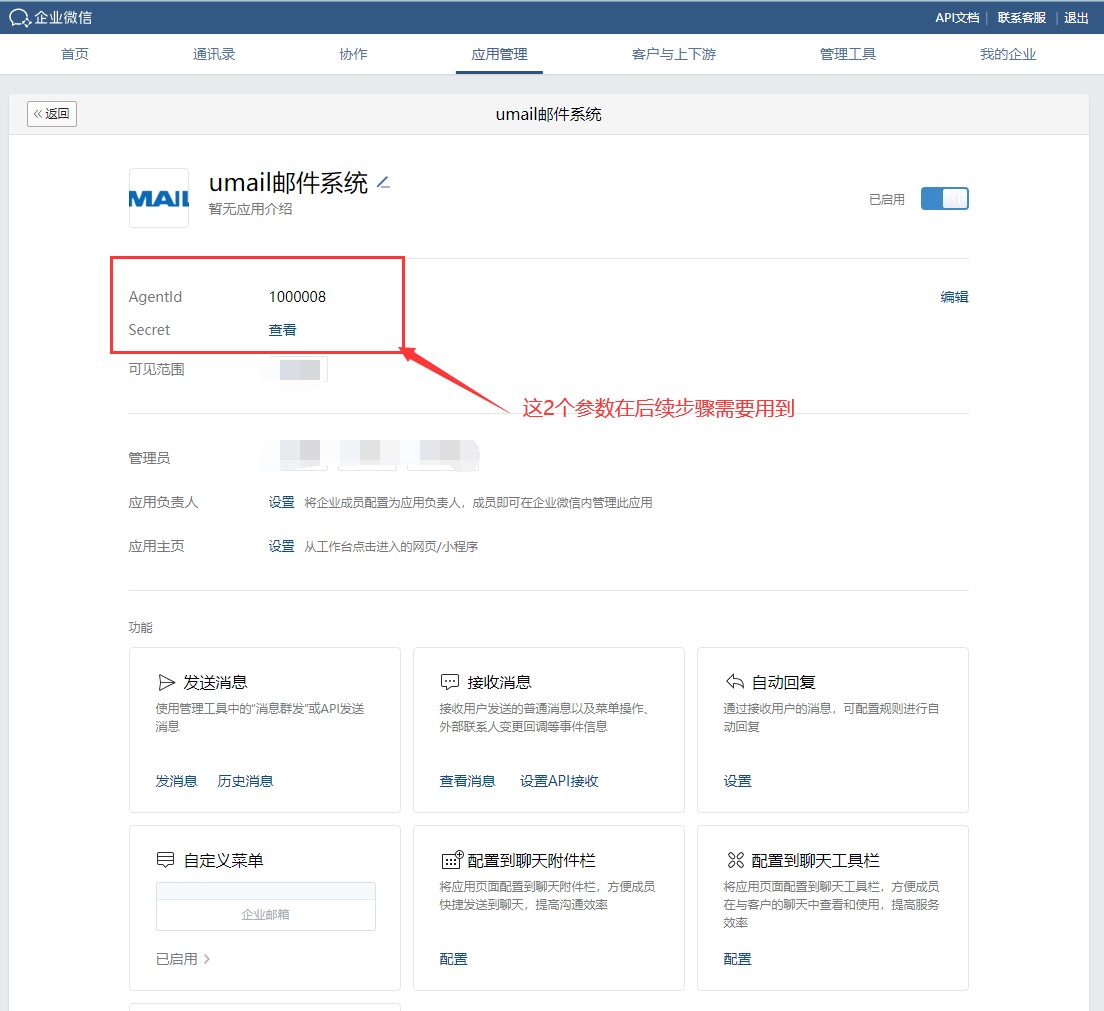
Task: Click the 企业邮箱 menu preview box
Action: pos(266,914)
